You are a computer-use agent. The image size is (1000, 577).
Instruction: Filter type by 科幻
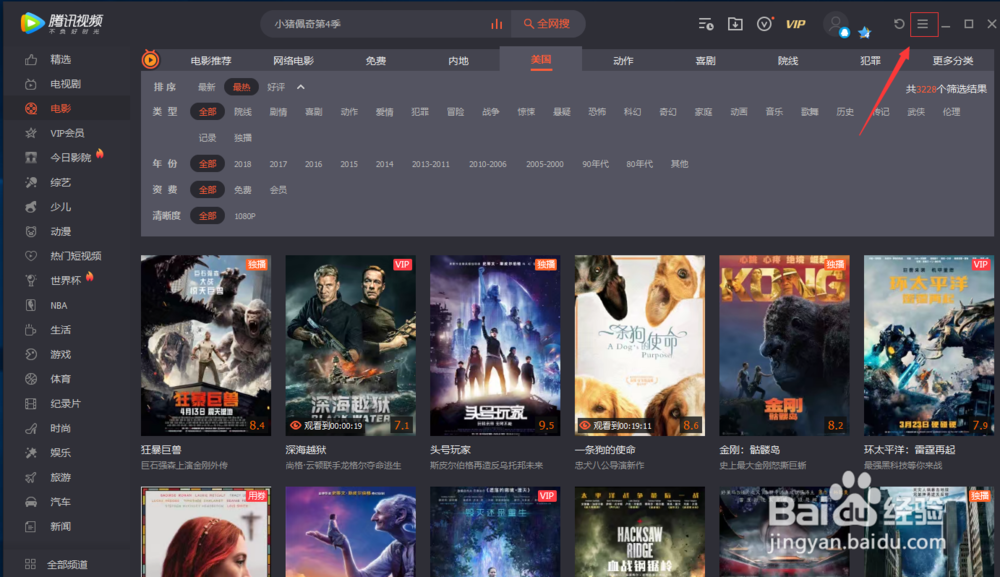632,112
